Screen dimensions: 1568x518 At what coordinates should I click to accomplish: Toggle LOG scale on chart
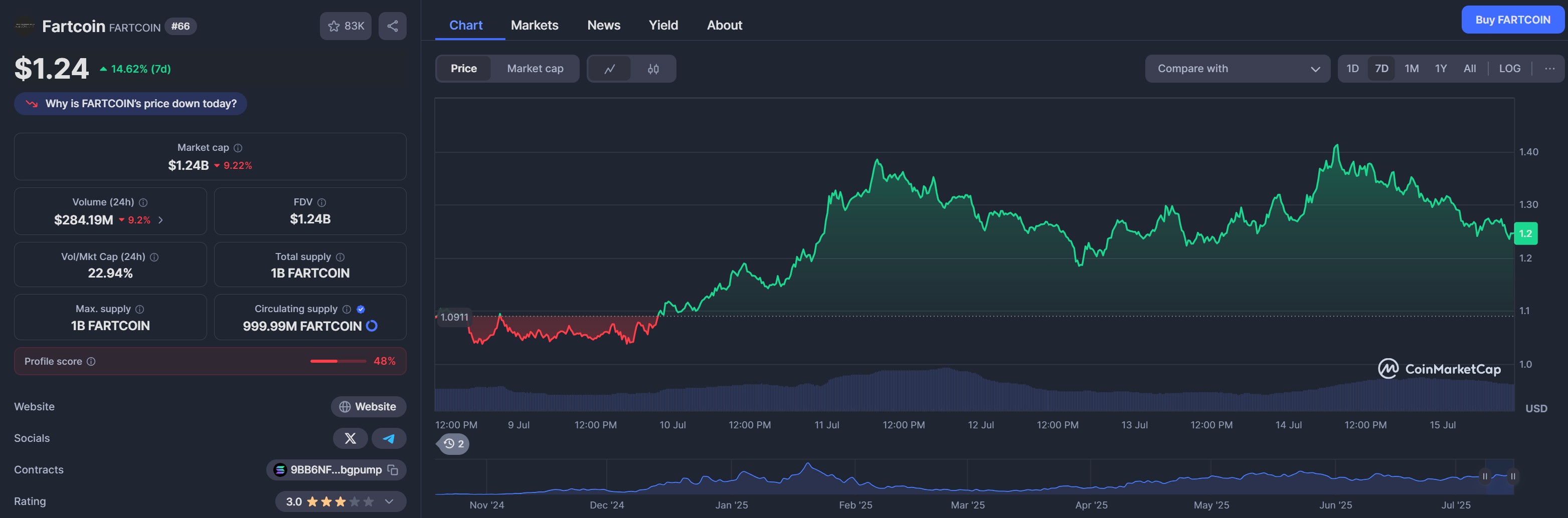[x=1509, y=69]
